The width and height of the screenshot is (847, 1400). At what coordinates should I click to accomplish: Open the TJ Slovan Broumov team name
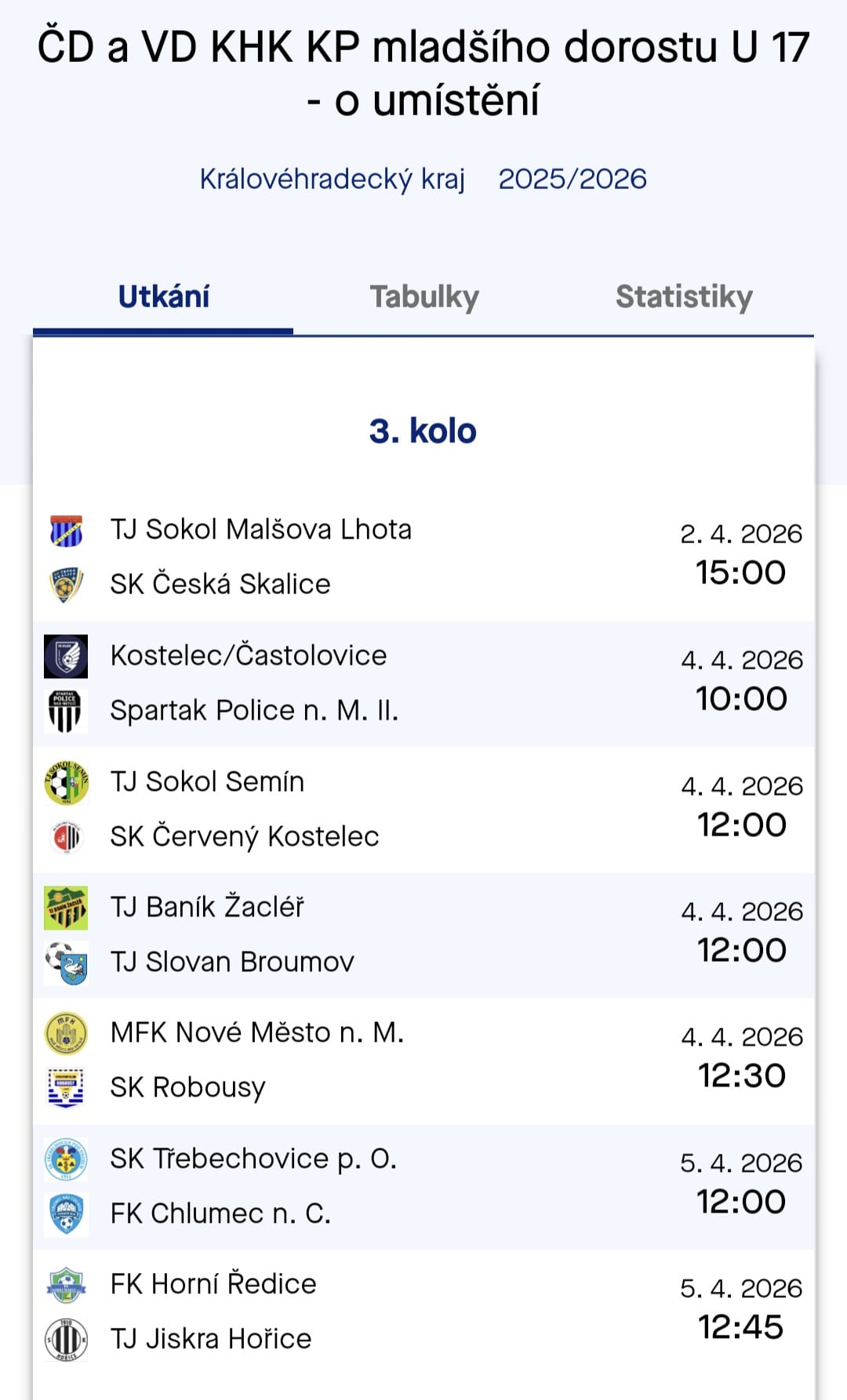pos(232,962)
